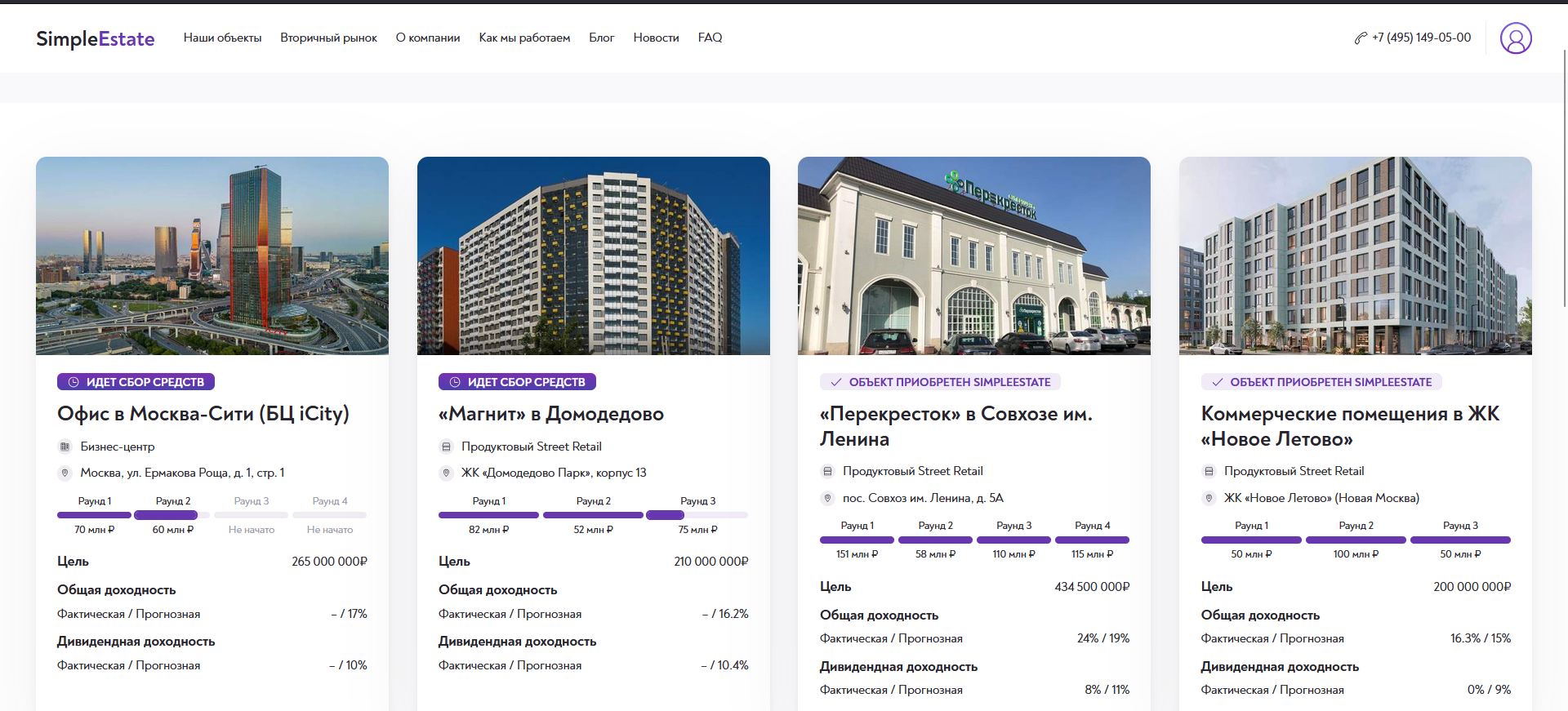The width and height of the screenshot is (1568, 711).
Task: Click the checkmark icon on Перекресток status badge
Action: coord(835,382)
